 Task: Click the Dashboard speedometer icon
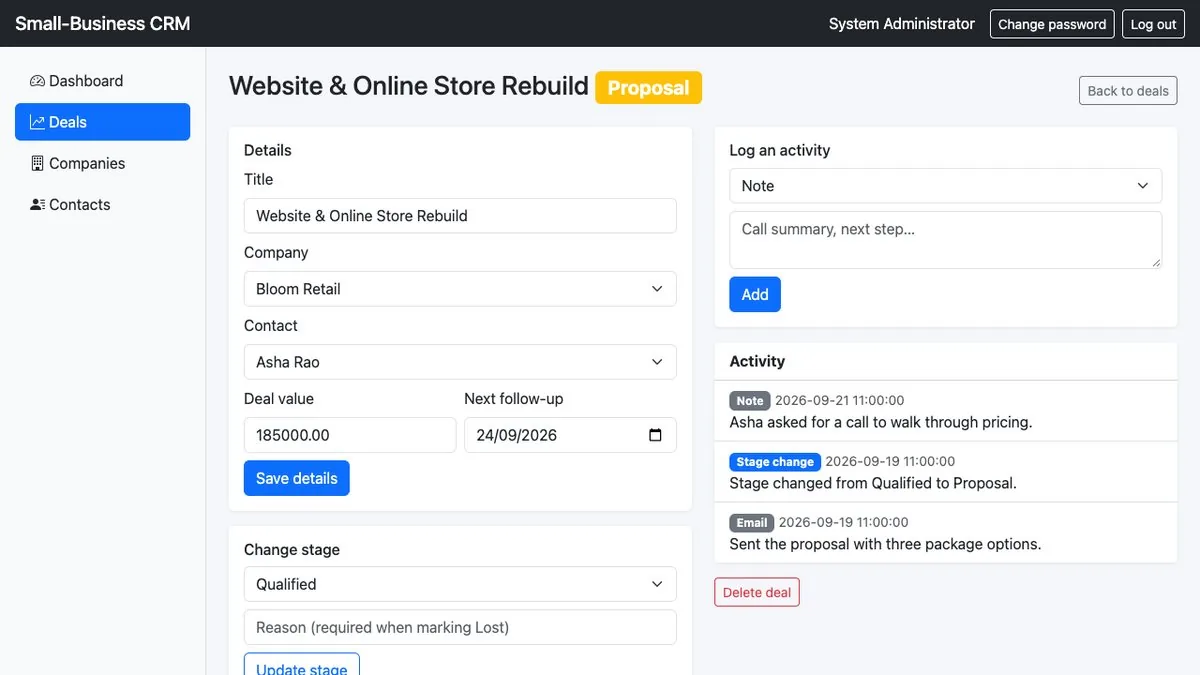(38, 81)
